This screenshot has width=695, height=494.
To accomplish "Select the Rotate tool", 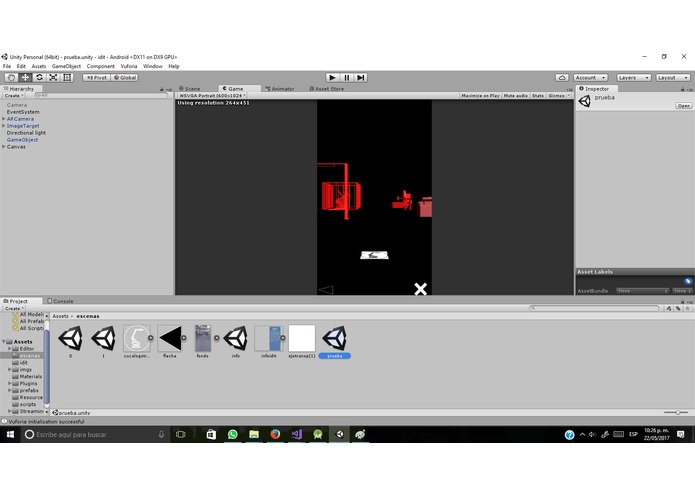I will click(x=39, y=78).
